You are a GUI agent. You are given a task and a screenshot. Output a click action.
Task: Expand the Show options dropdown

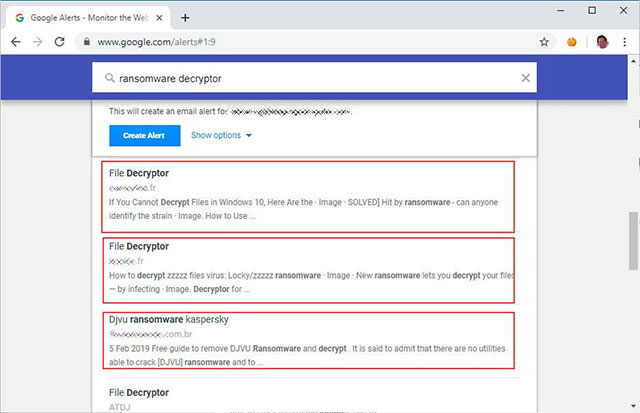(221, 135)
